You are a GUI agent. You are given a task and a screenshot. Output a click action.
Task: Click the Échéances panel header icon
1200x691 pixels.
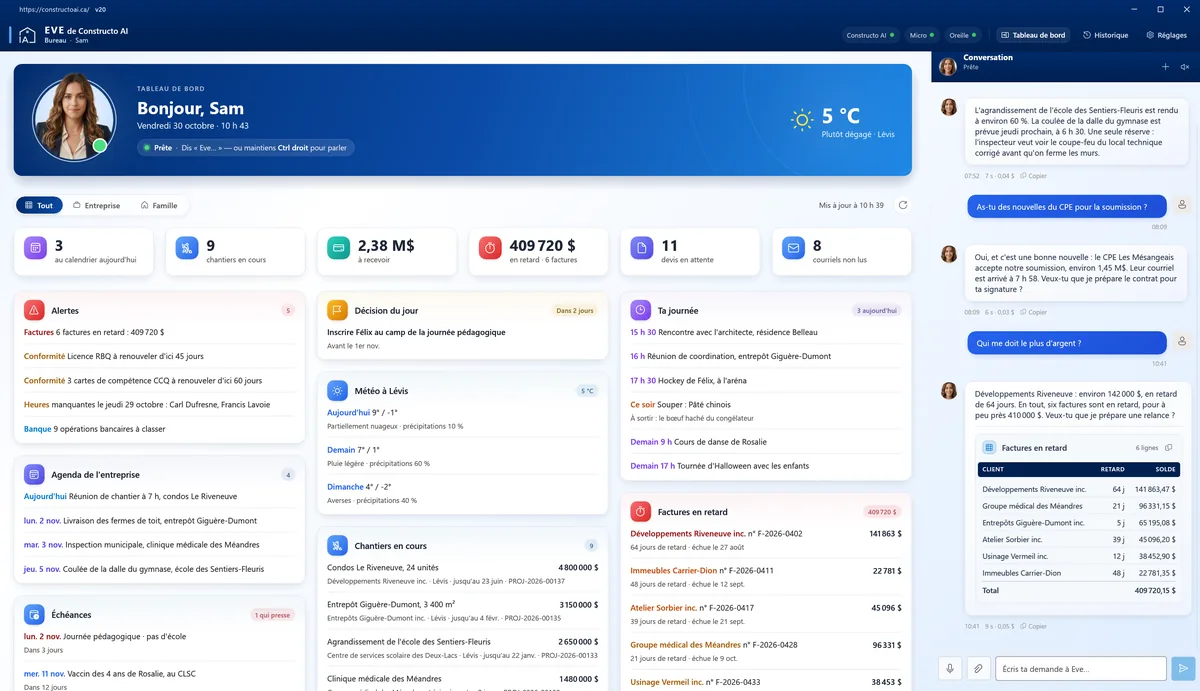[34, 614]
